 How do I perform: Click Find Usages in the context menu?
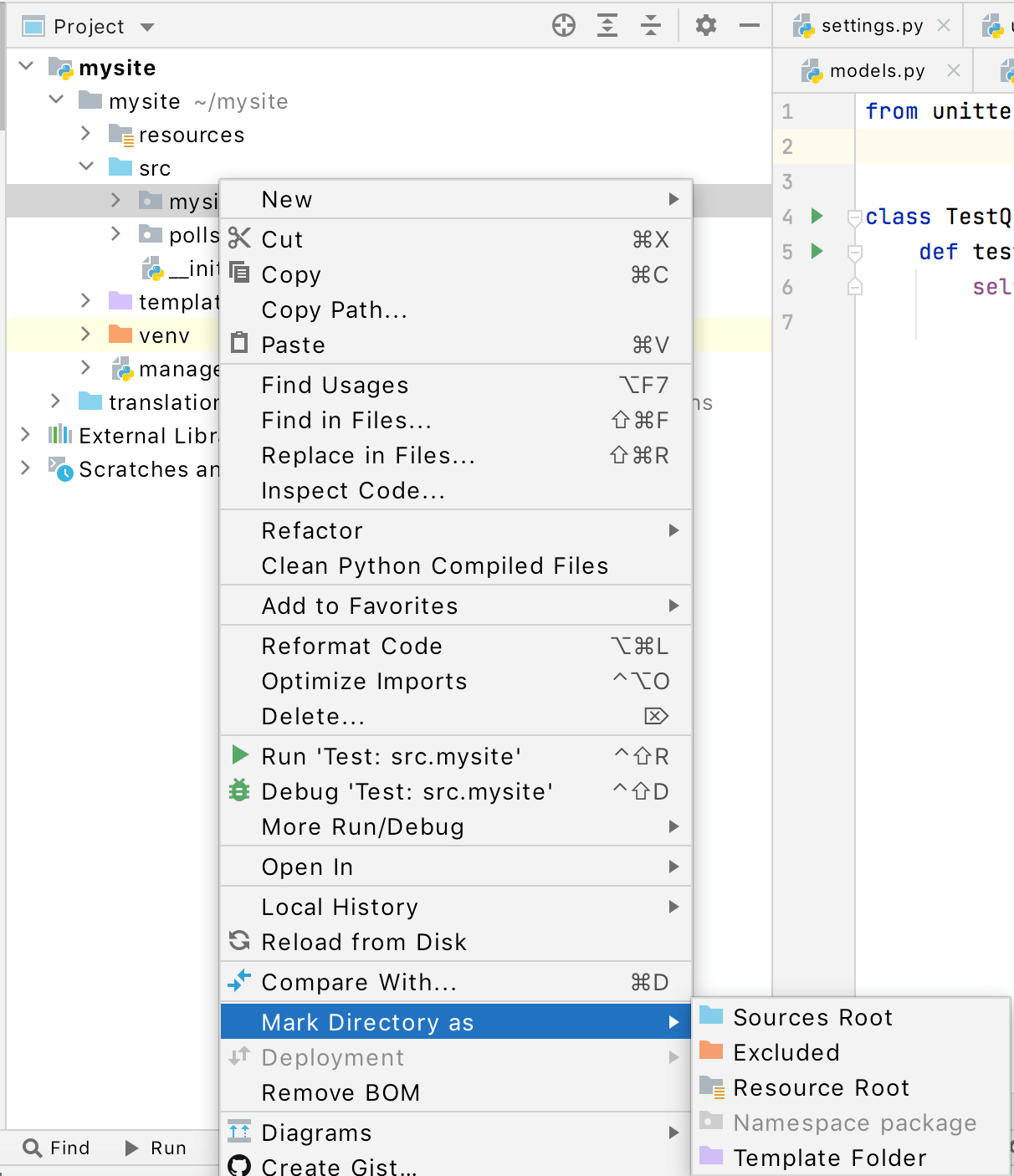335,385
